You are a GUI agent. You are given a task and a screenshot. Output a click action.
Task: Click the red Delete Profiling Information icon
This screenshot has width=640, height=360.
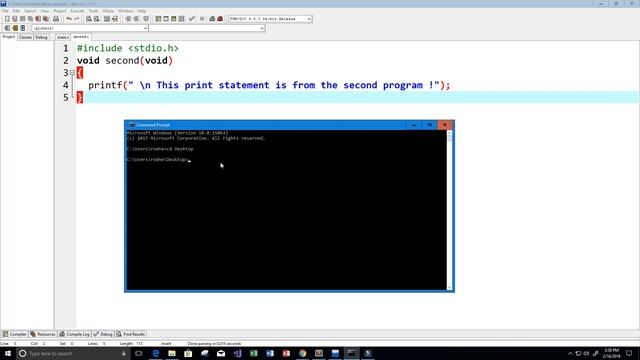(x=220, y=19)
